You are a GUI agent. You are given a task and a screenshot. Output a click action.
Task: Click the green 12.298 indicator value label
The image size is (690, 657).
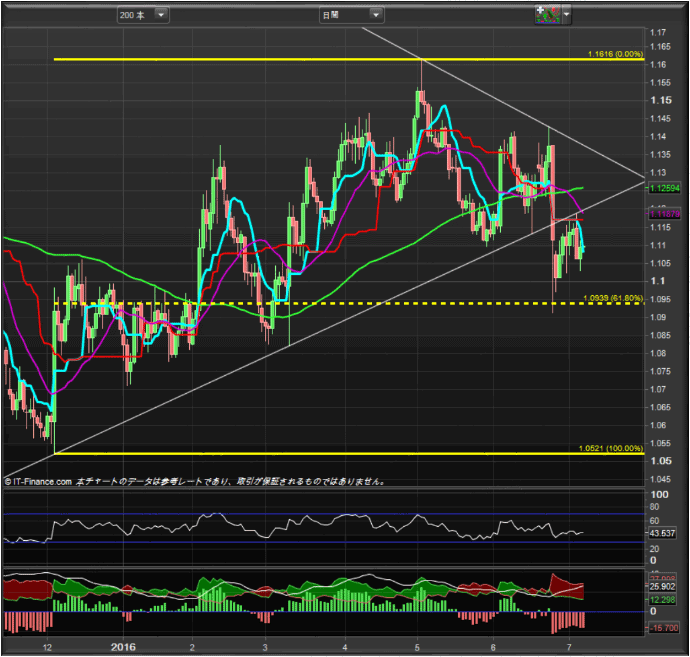tap(662, 599)
